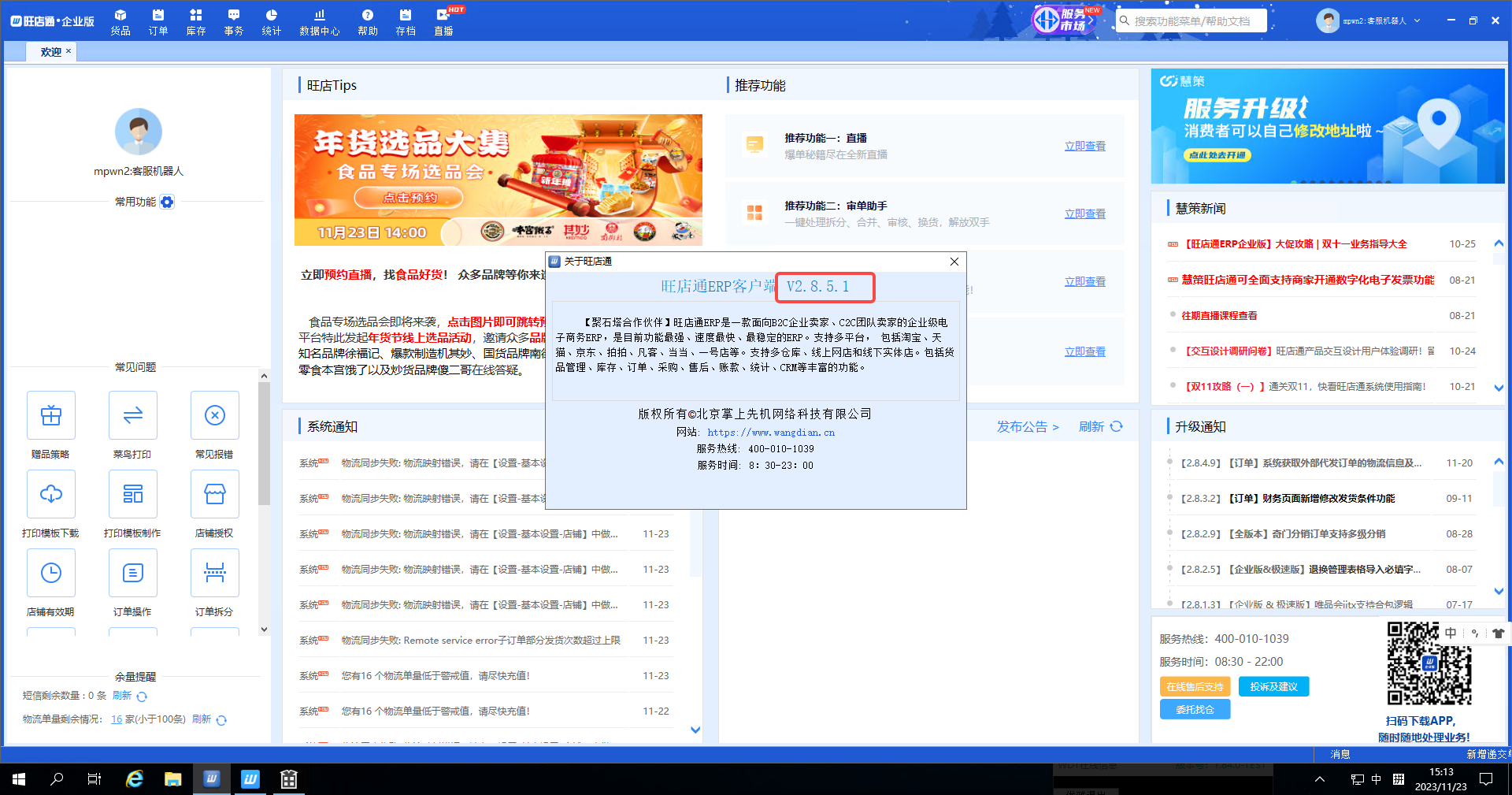Open upgrade note 2.8.2.9 奇门分销订单
1512x795 pixels.
coord(1283,533)
